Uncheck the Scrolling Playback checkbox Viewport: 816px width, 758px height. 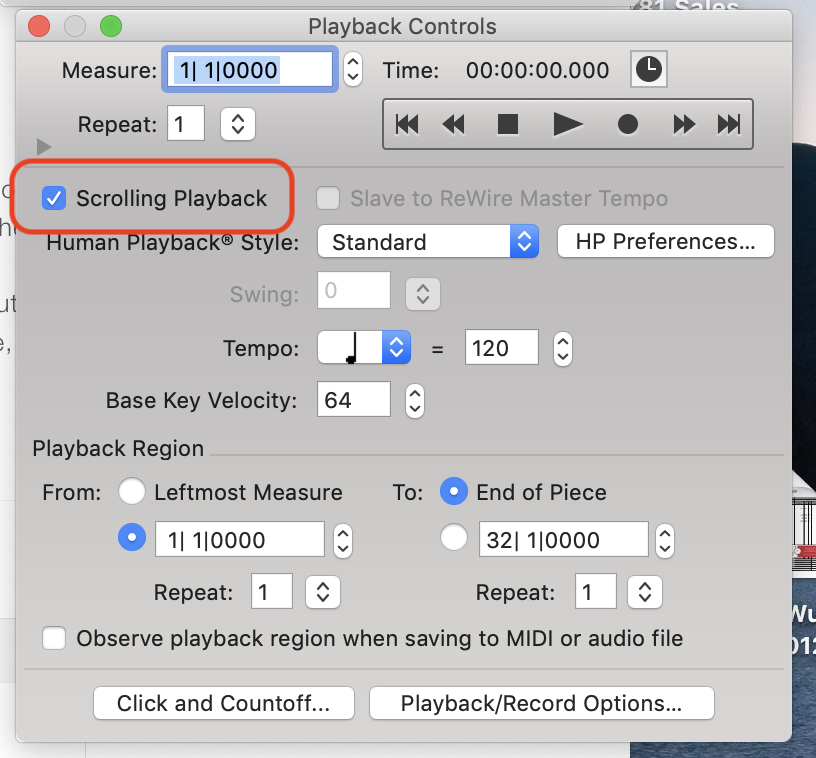pyautogui.click(x=54, y=198)
